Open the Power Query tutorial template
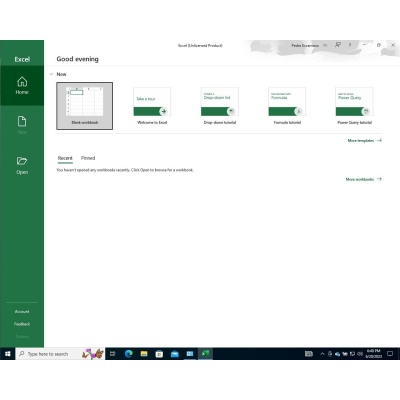The width and height of the screenshot is (400, 400). [354, 106]
